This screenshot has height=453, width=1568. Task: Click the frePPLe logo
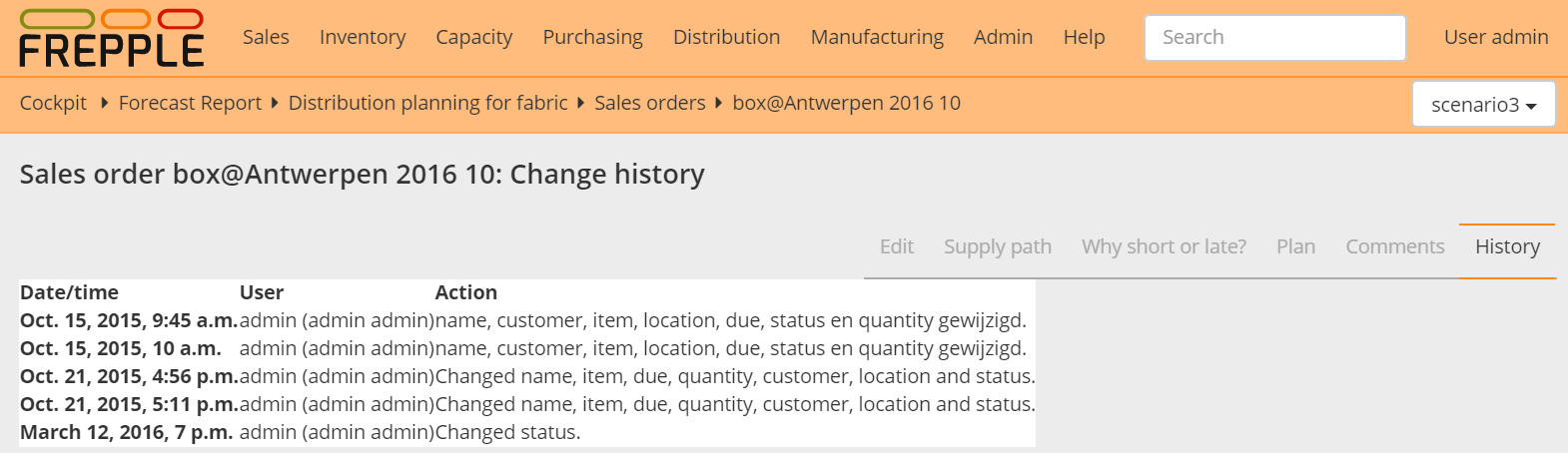(x=111, y=38)
